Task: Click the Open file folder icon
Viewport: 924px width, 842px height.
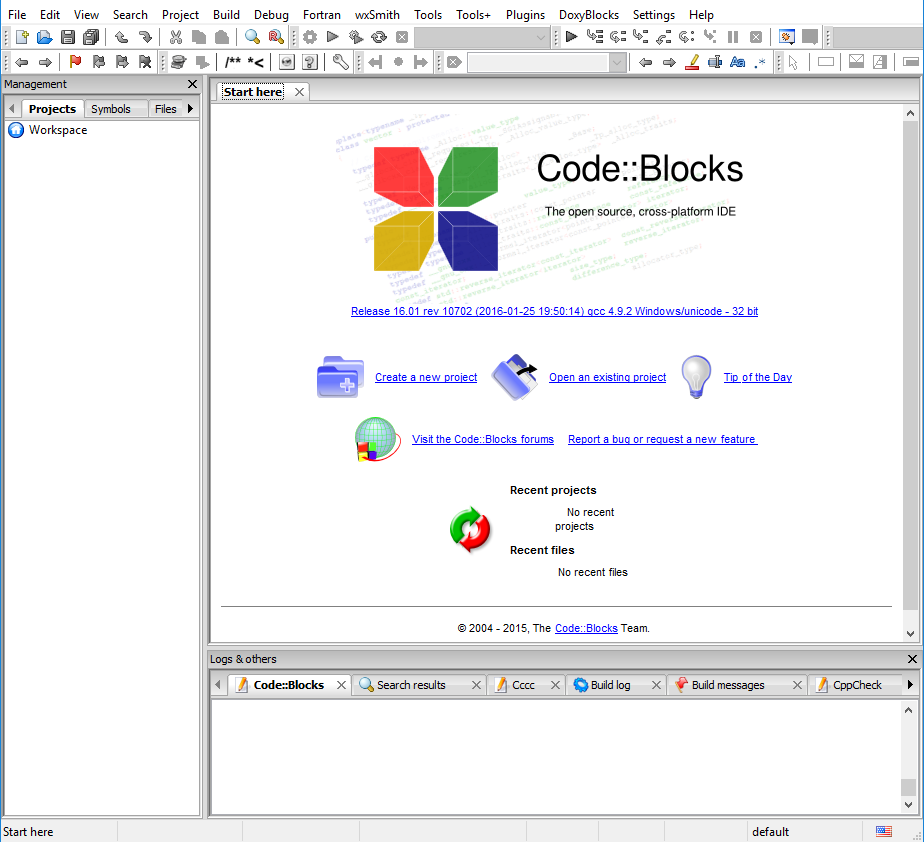Action: coord(44,37)
